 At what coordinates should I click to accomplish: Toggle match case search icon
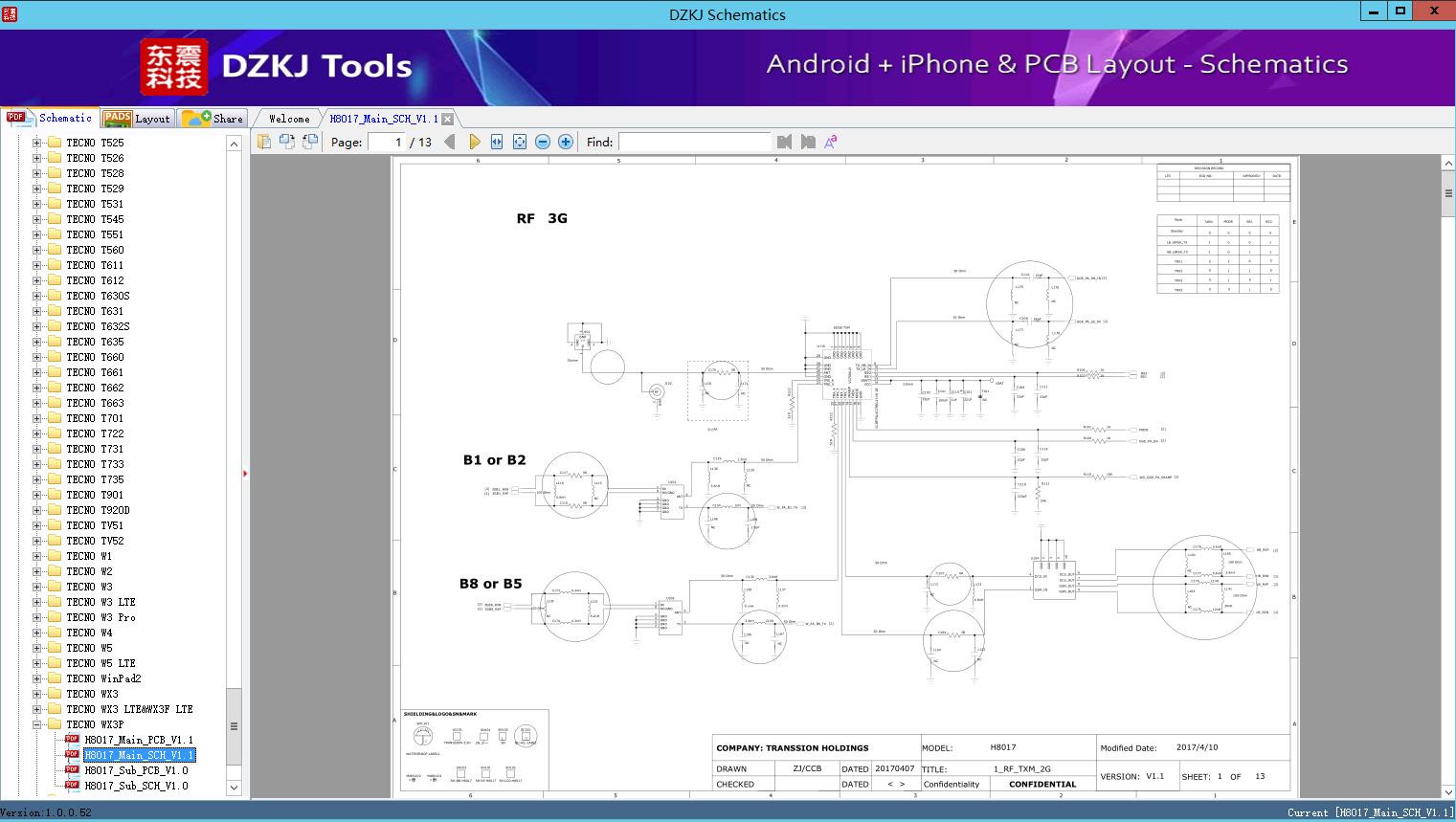point(831,142)
